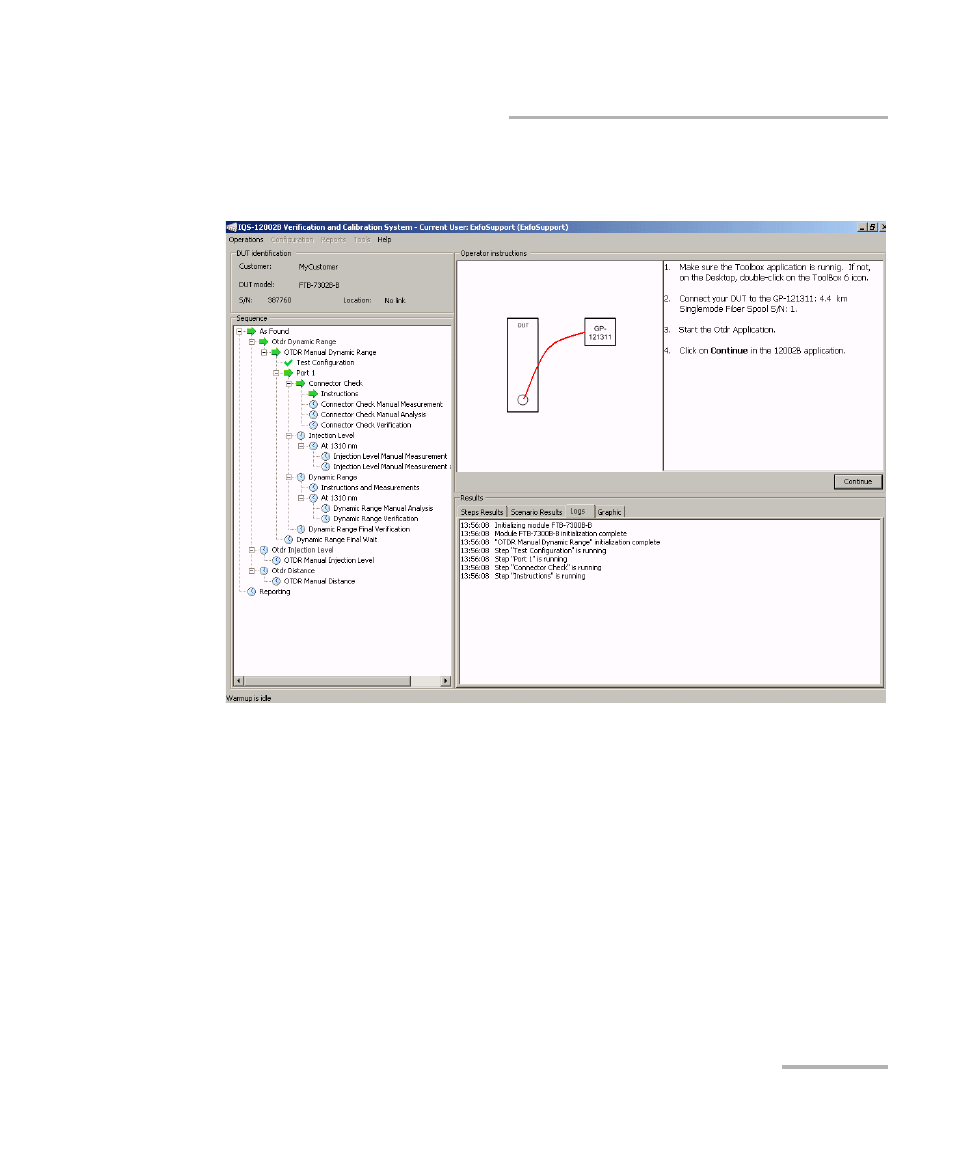954x1158 pixels.
Task: Open the Tools menu
Action: pyautogui.click(x=362, y=240)
